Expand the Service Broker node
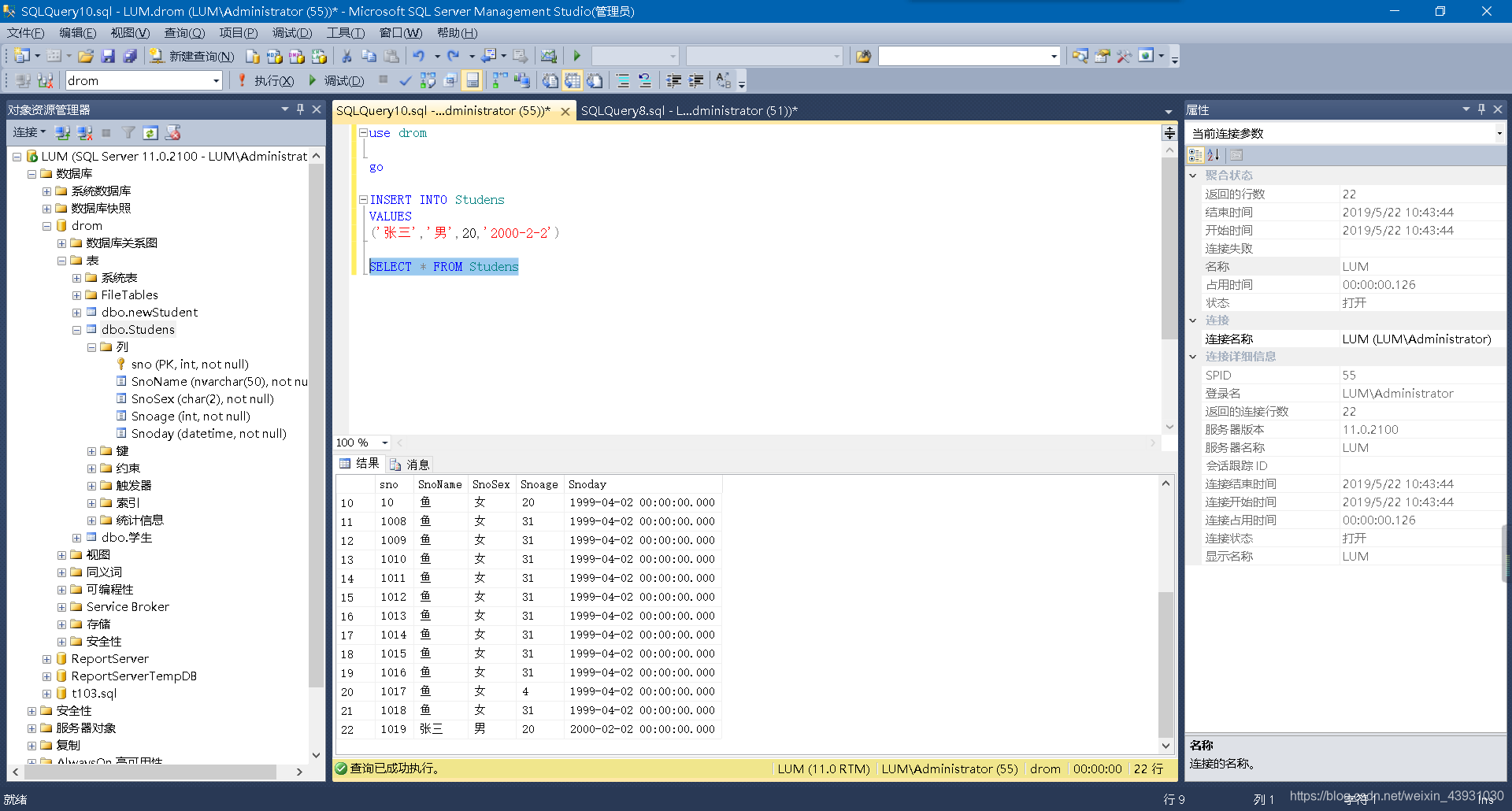 click(61, 607)
